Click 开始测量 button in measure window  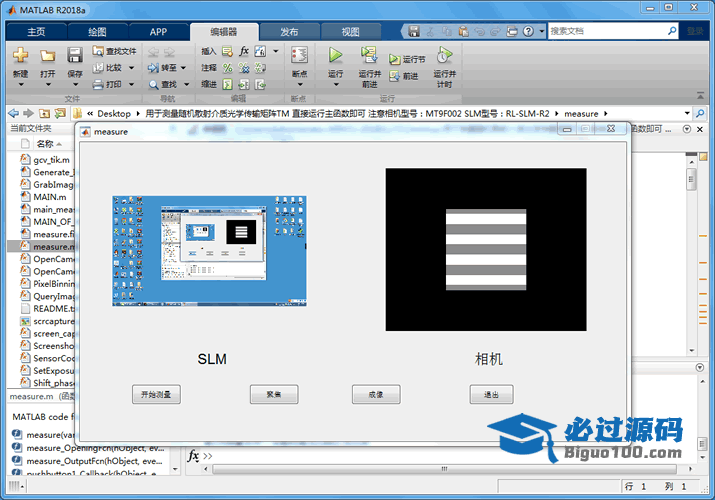click(156, 394)
